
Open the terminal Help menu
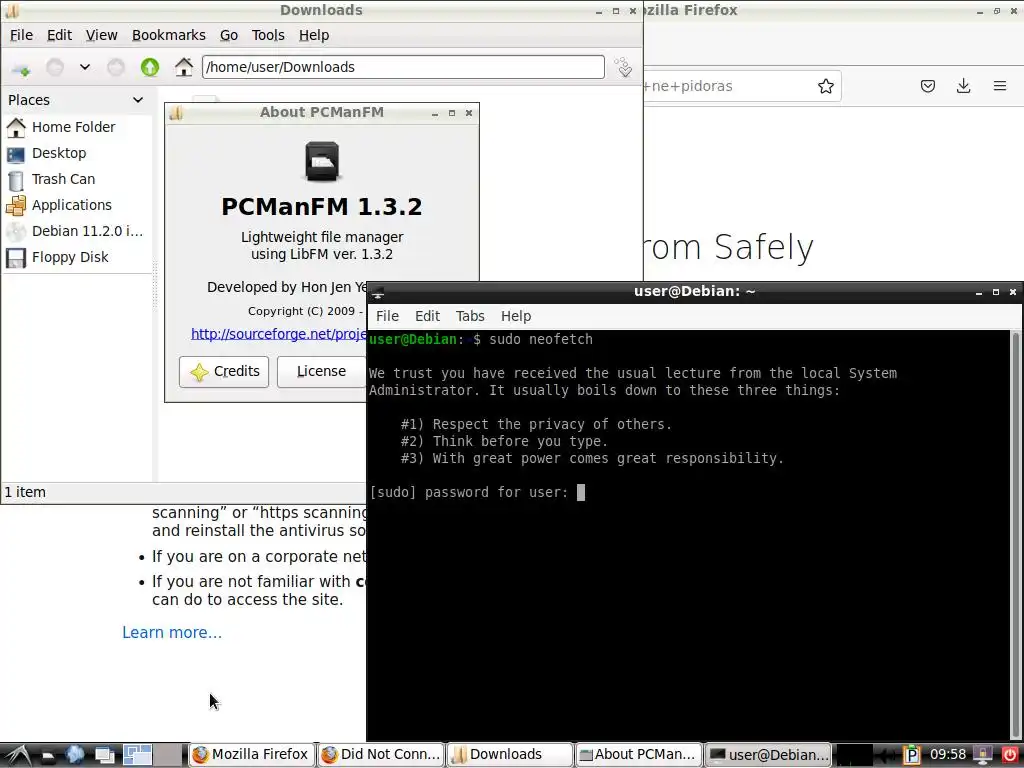click(515, 316)
